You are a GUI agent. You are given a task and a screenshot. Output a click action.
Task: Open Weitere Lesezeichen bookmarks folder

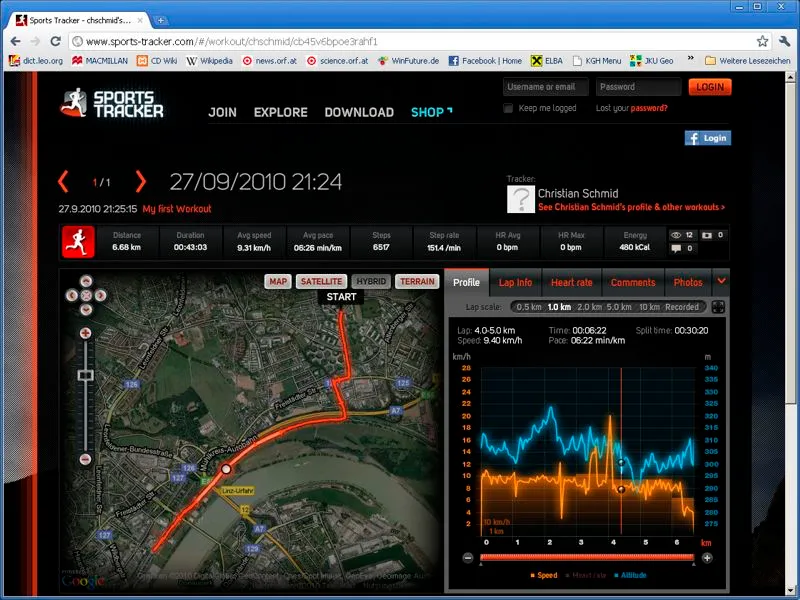pyautogui.click(x=747, y=61)
